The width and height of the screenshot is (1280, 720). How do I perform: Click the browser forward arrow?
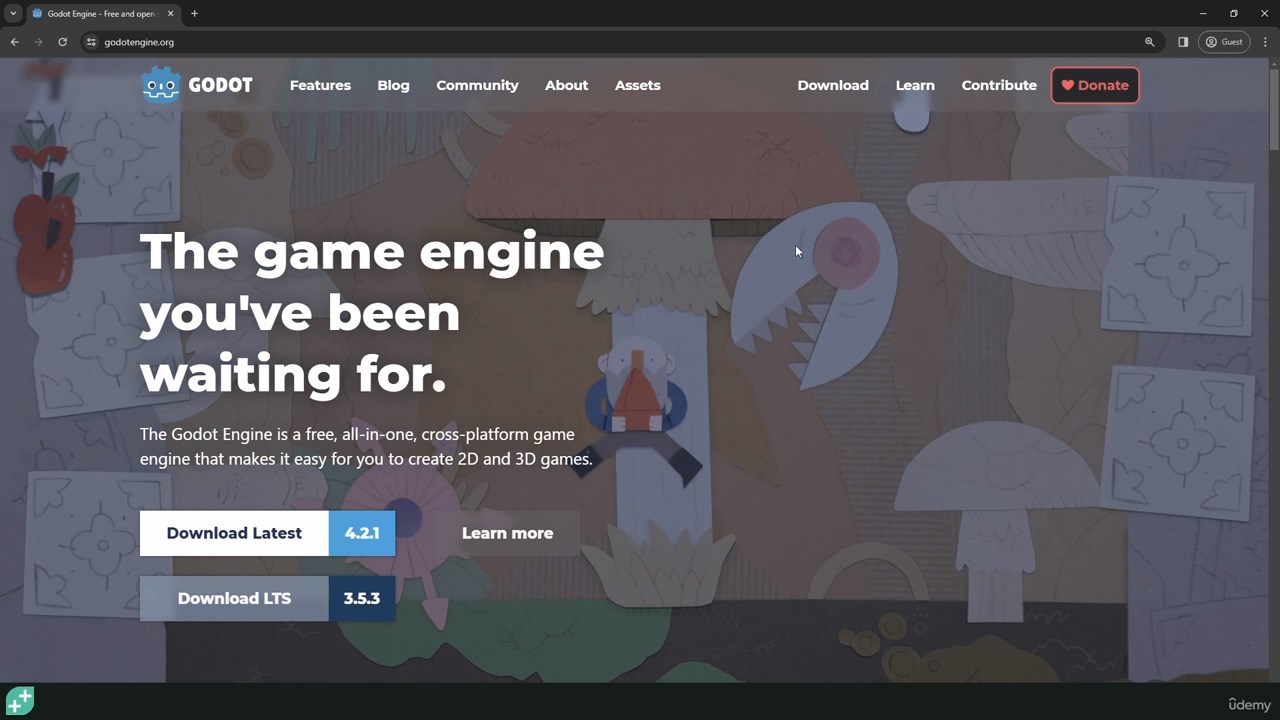[x=38, y=42]
